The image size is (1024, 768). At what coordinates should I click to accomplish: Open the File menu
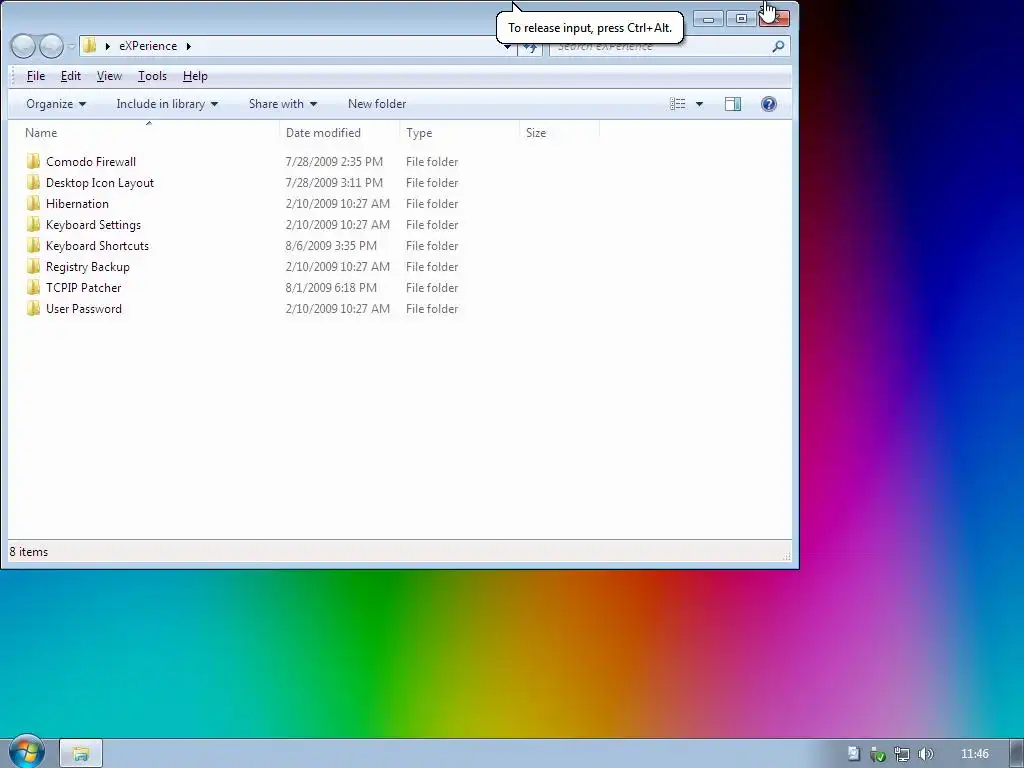pos(36,76)
